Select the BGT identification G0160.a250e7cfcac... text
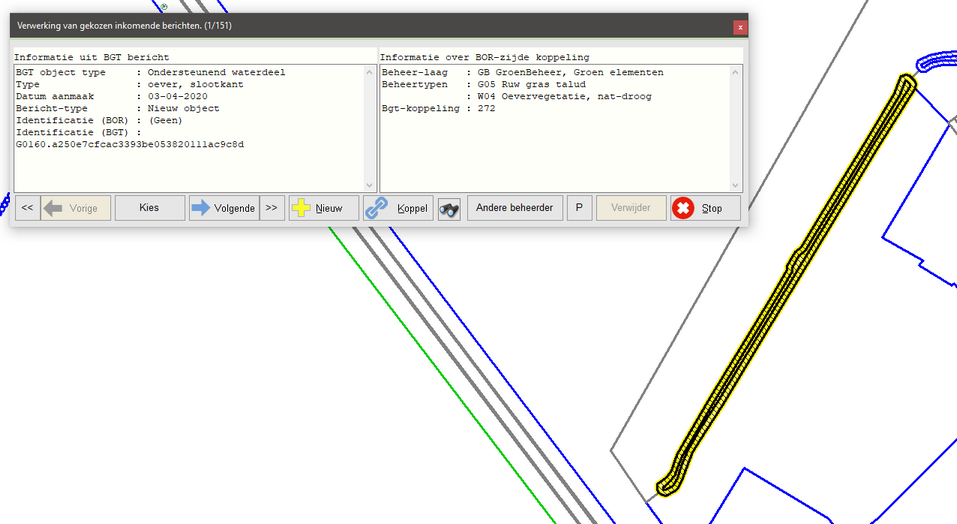957x524 pixels. [x=130, y=145]
